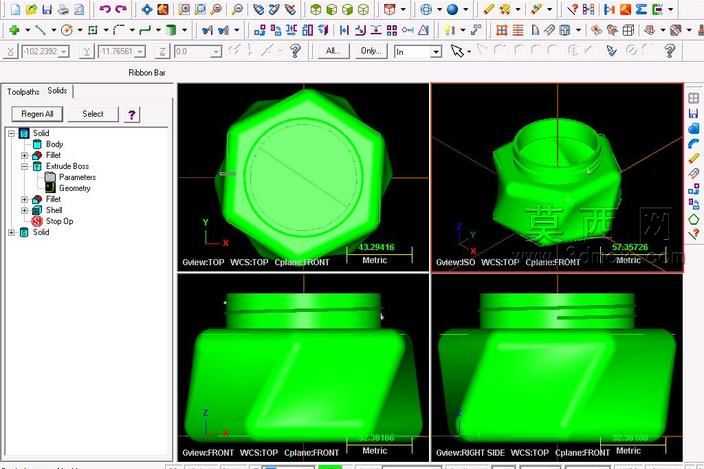This screenshot has width=704, height=469.
Task: Activate the Gview:RIGHT SIDE viewport
Action: click(557, 368)
